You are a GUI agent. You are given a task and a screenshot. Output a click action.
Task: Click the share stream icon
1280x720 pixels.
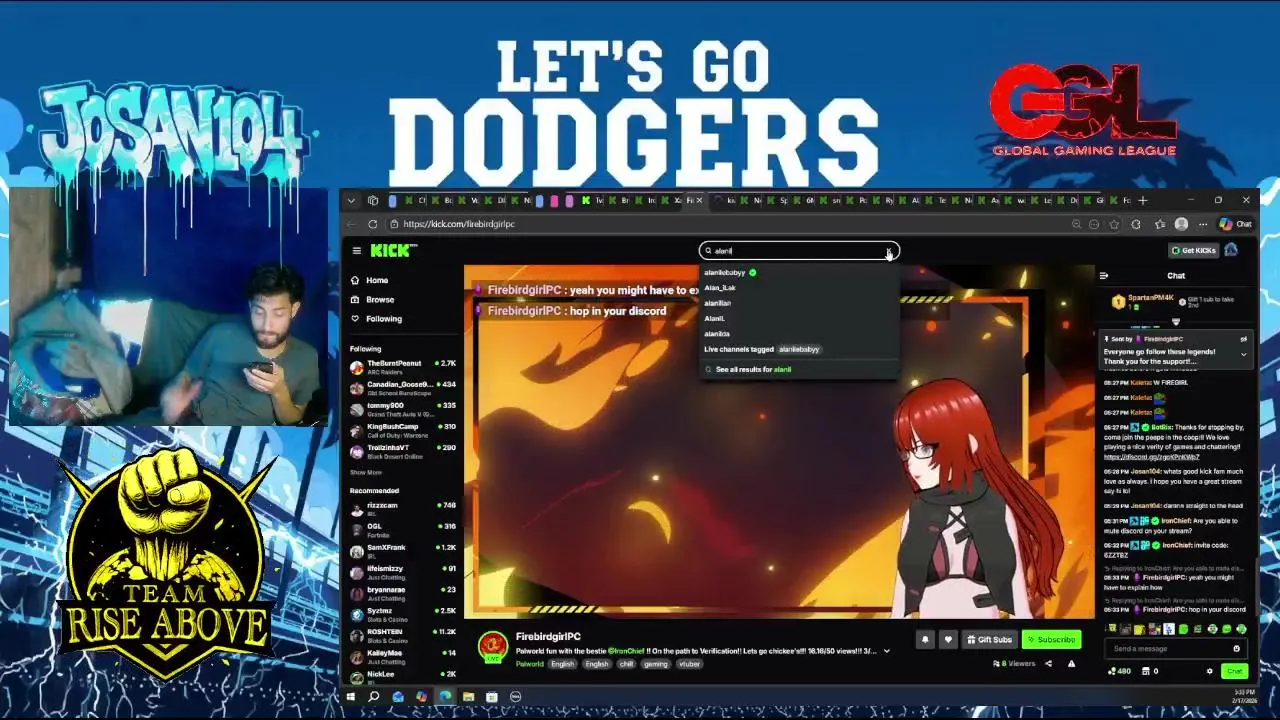1048,664
